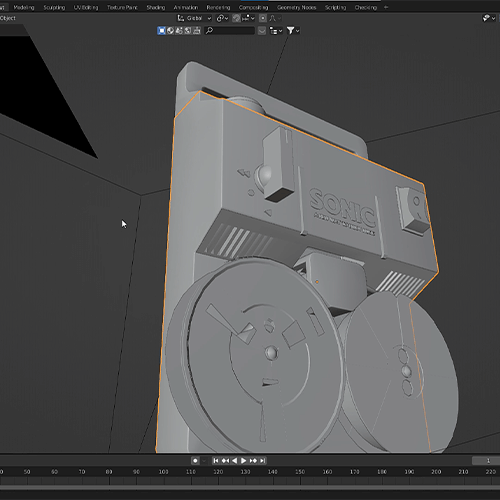
Task: Open the snapping options dropdown
Action: click(248, 18)
